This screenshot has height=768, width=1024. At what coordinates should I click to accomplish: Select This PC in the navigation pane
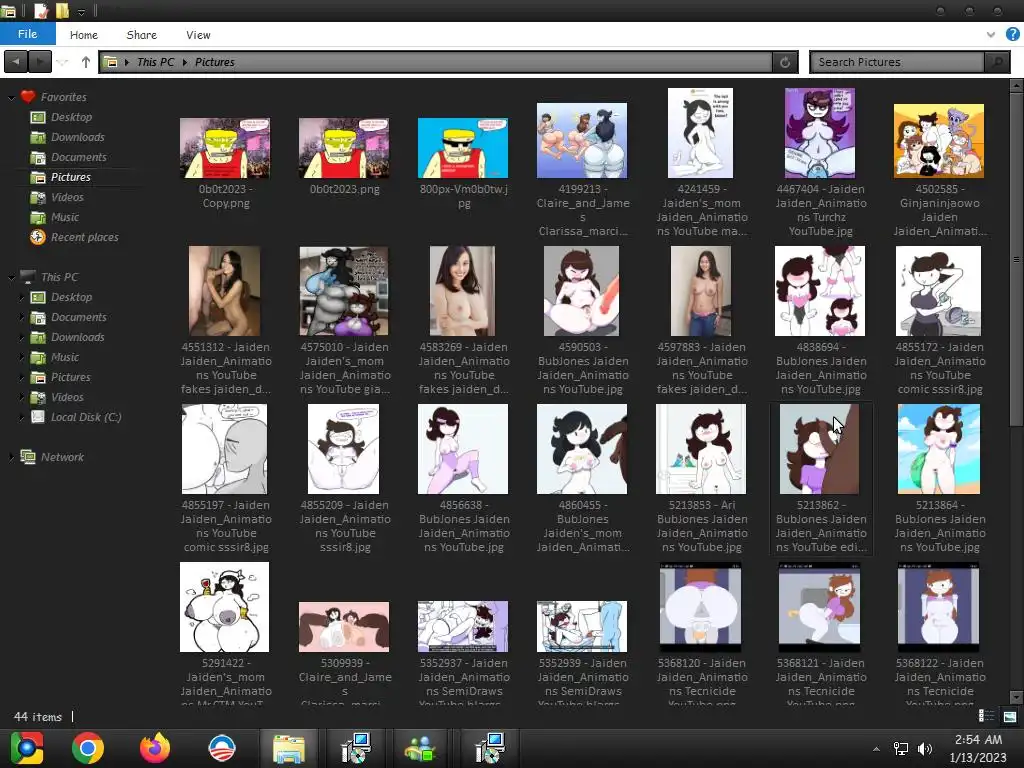point(59,277)
